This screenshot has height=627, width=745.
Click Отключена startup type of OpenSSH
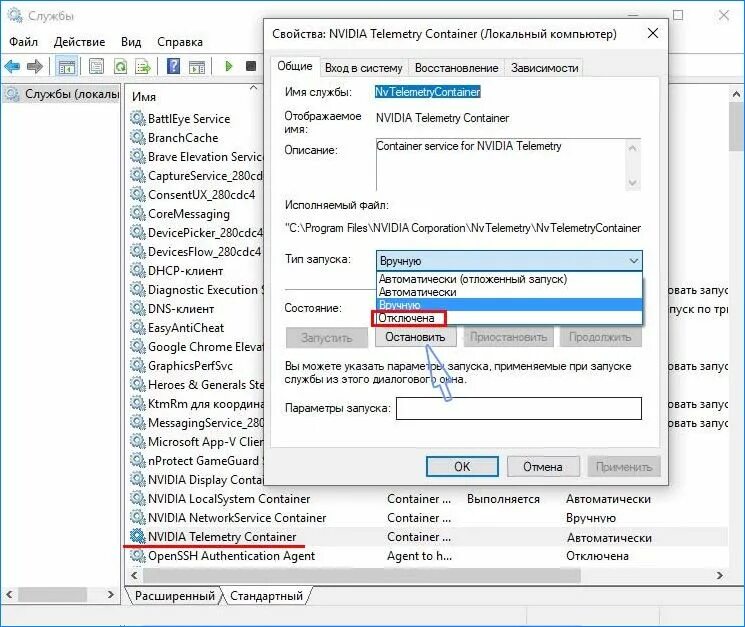pyautogui.click(x=597, y=556)
